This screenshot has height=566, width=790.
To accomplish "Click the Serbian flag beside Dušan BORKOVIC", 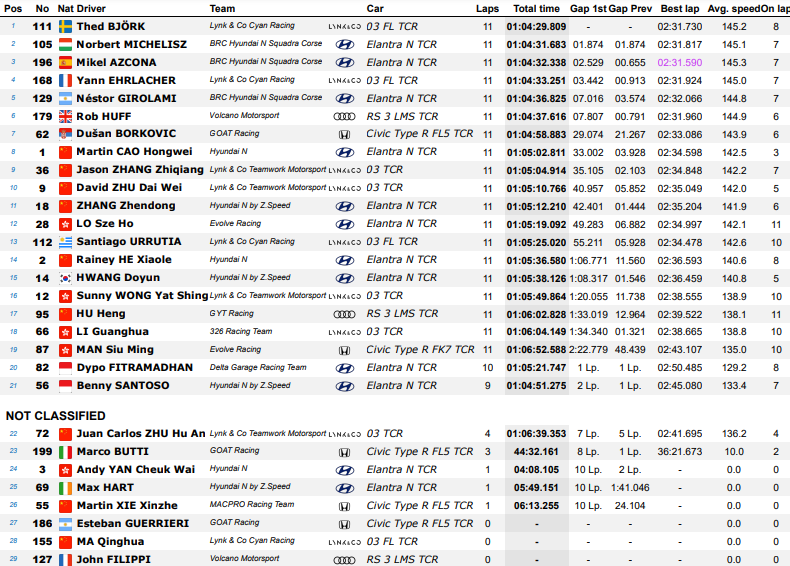I will tap(65, 134).
